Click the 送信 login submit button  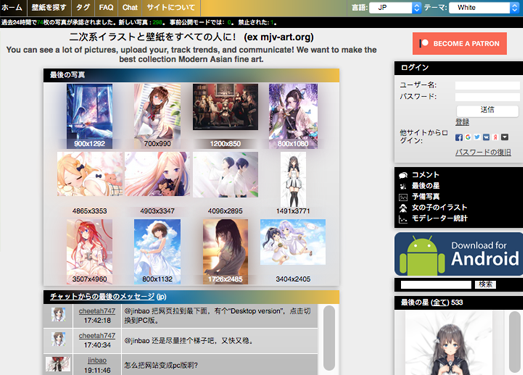click(487, 110)
